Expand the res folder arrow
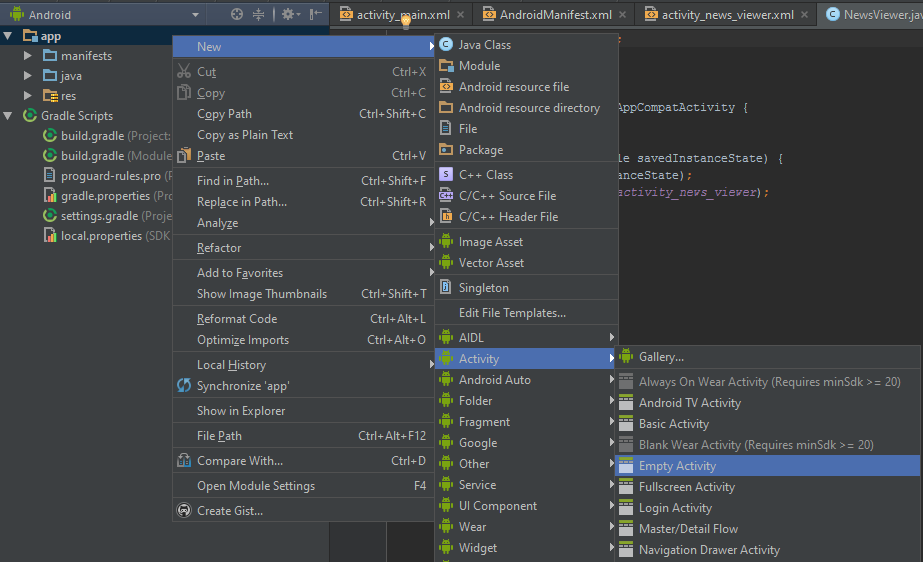Screen dimensions: 923x562 (x=28, y=96)
